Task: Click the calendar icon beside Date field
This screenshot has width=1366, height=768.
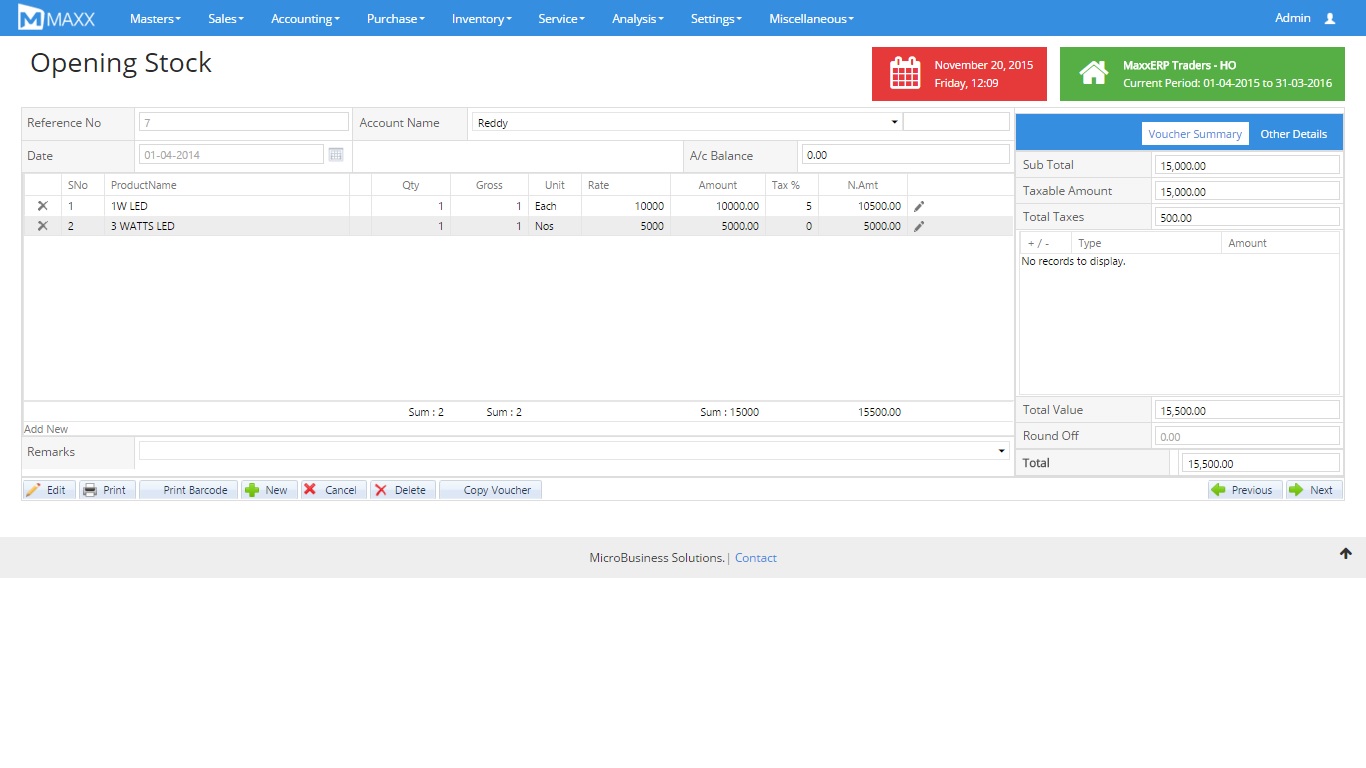Action: pyautogui.click(x=336, y=155)
